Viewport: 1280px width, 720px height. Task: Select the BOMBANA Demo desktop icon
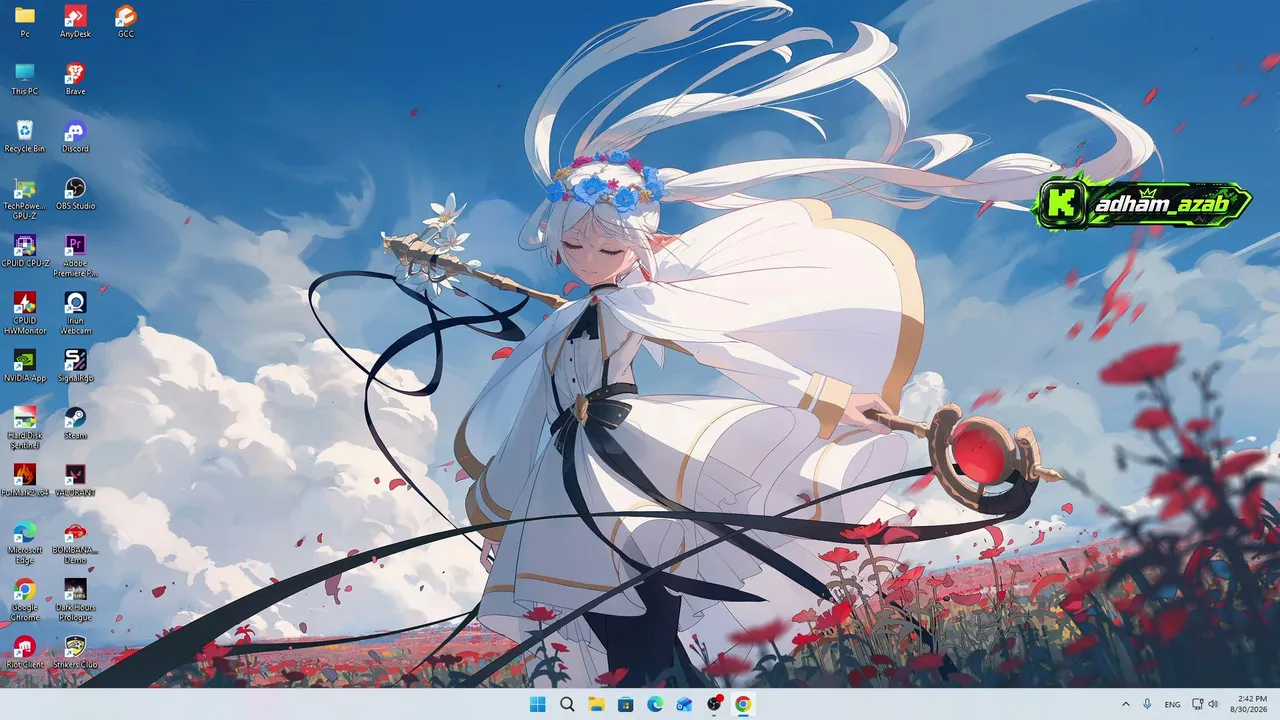point(75,543)
